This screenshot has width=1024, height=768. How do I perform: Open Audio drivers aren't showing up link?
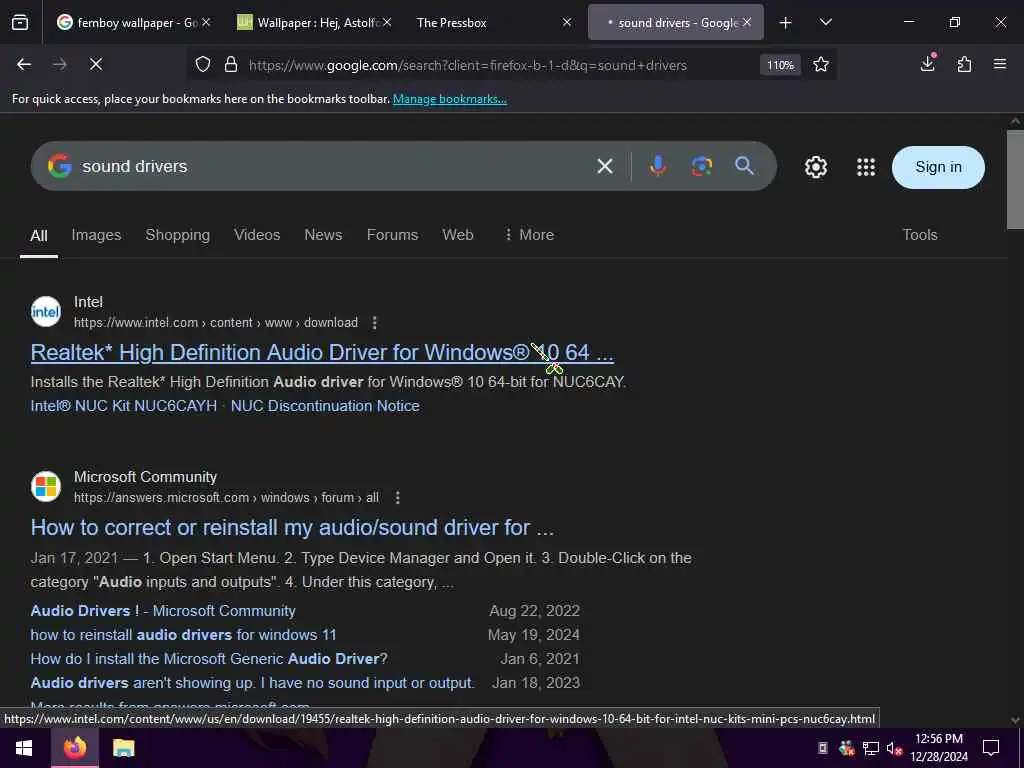click(x=252, y=683)
